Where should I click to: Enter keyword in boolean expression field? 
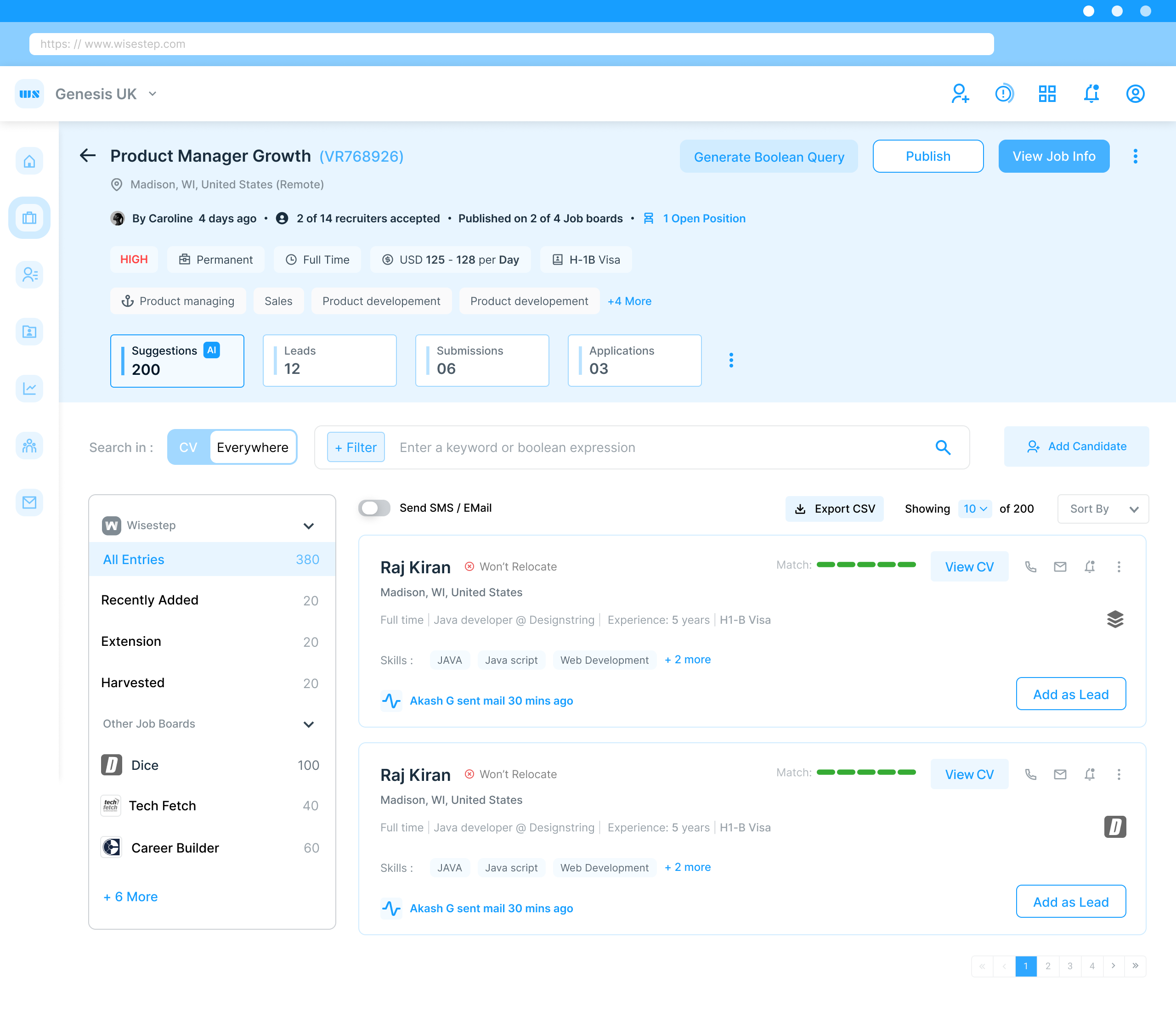[x=672, y=447]
